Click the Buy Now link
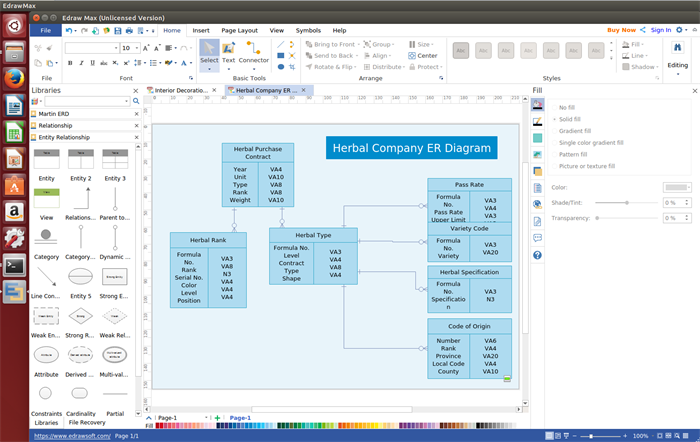The image size is (700, 442). (620, 30)
